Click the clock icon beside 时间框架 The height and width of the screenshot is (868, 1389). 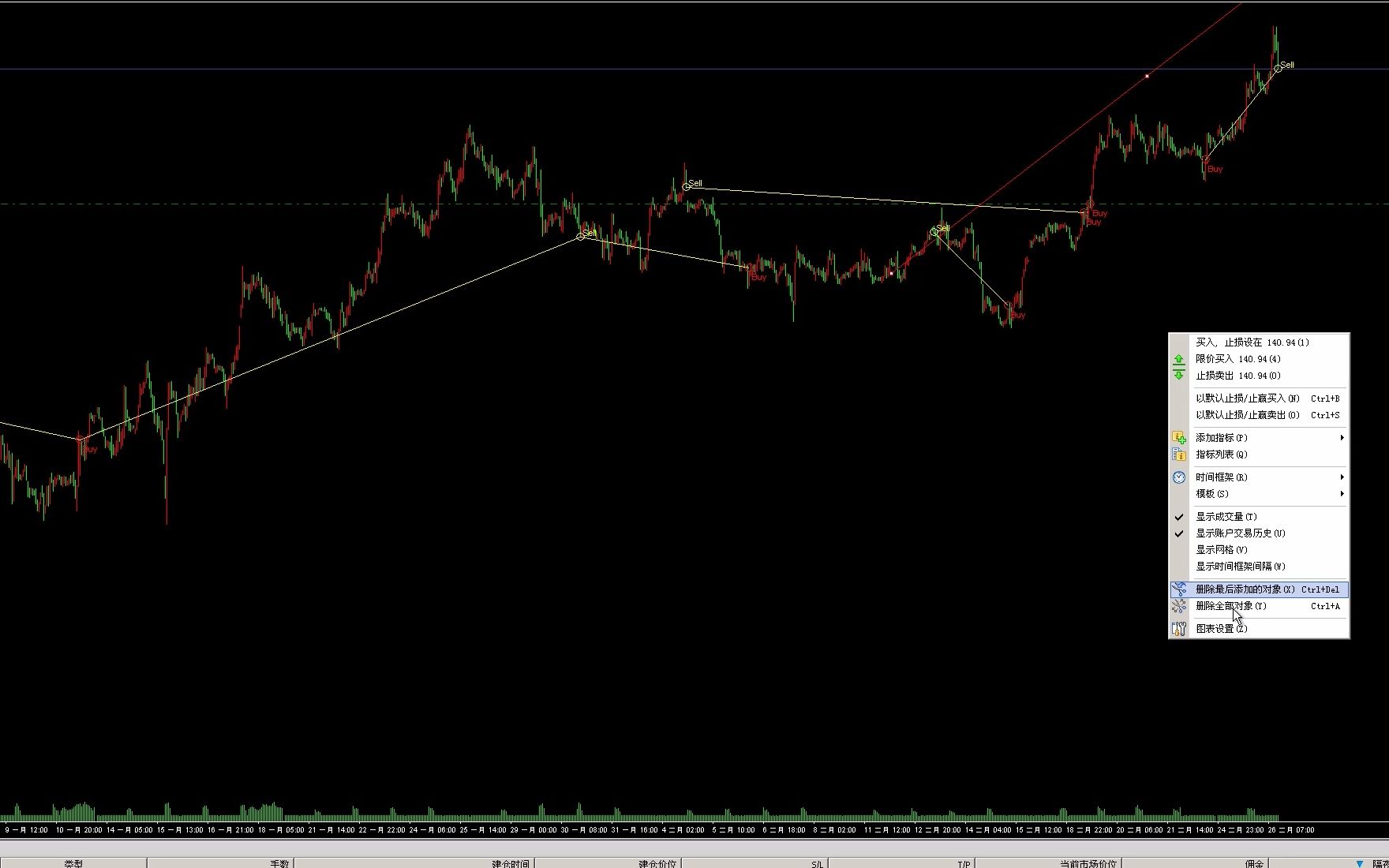1178,477
